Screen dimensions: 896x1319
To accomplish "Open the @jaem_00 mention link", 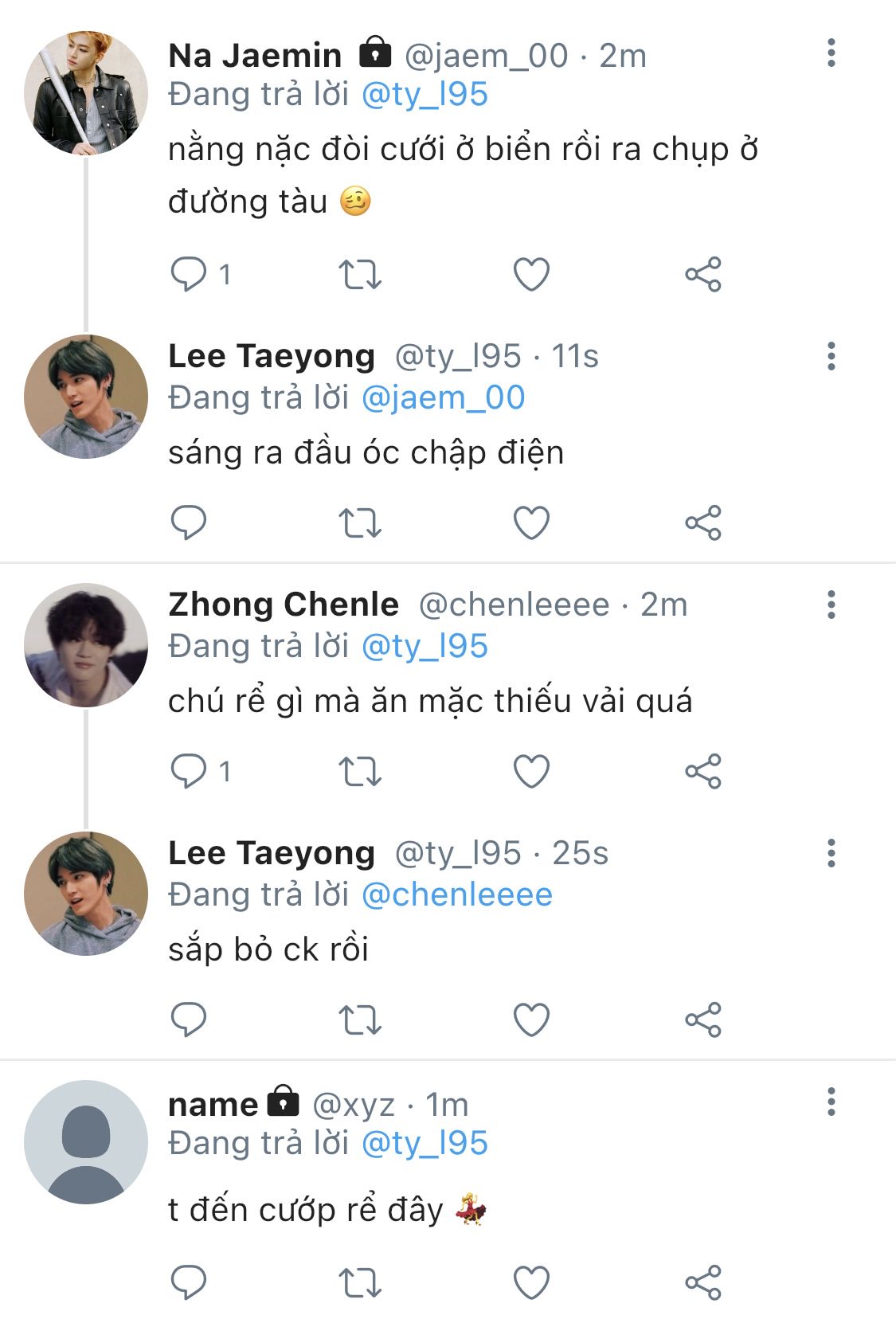I will (x=443, y=398).
